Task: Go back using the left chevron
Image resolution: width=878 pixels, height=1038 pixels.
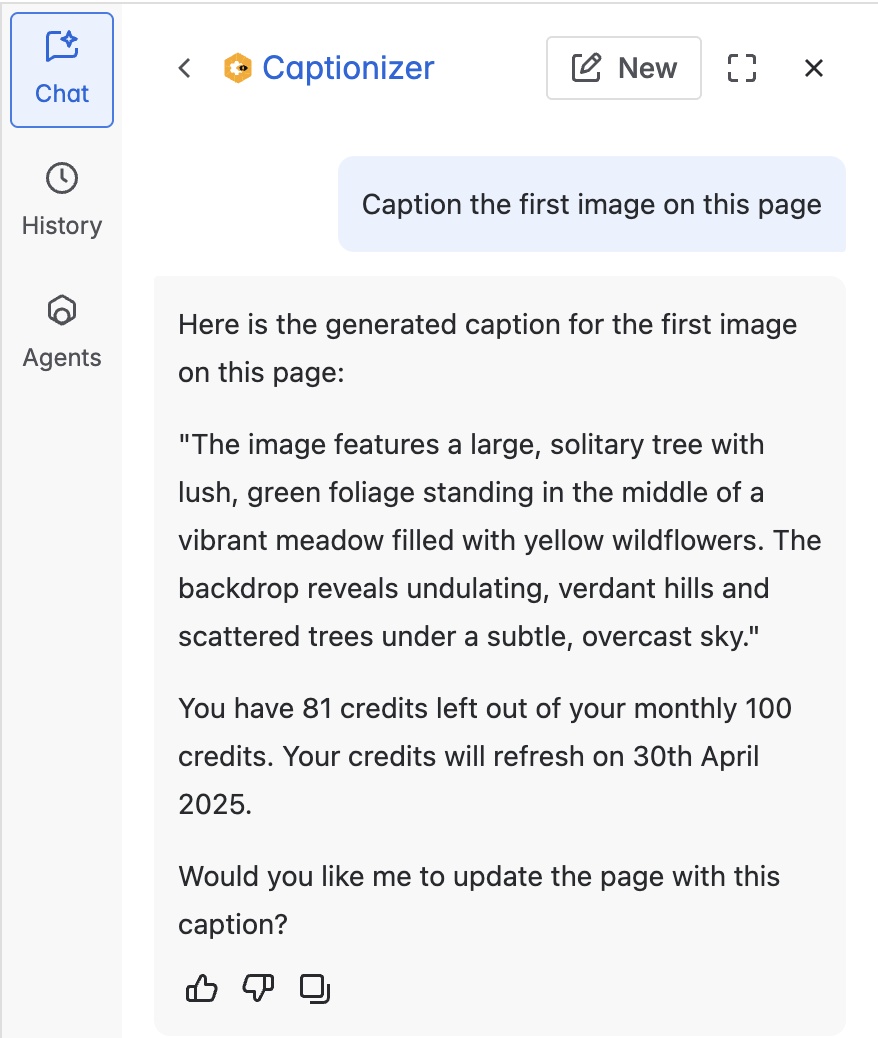Action: click(184, 68)
